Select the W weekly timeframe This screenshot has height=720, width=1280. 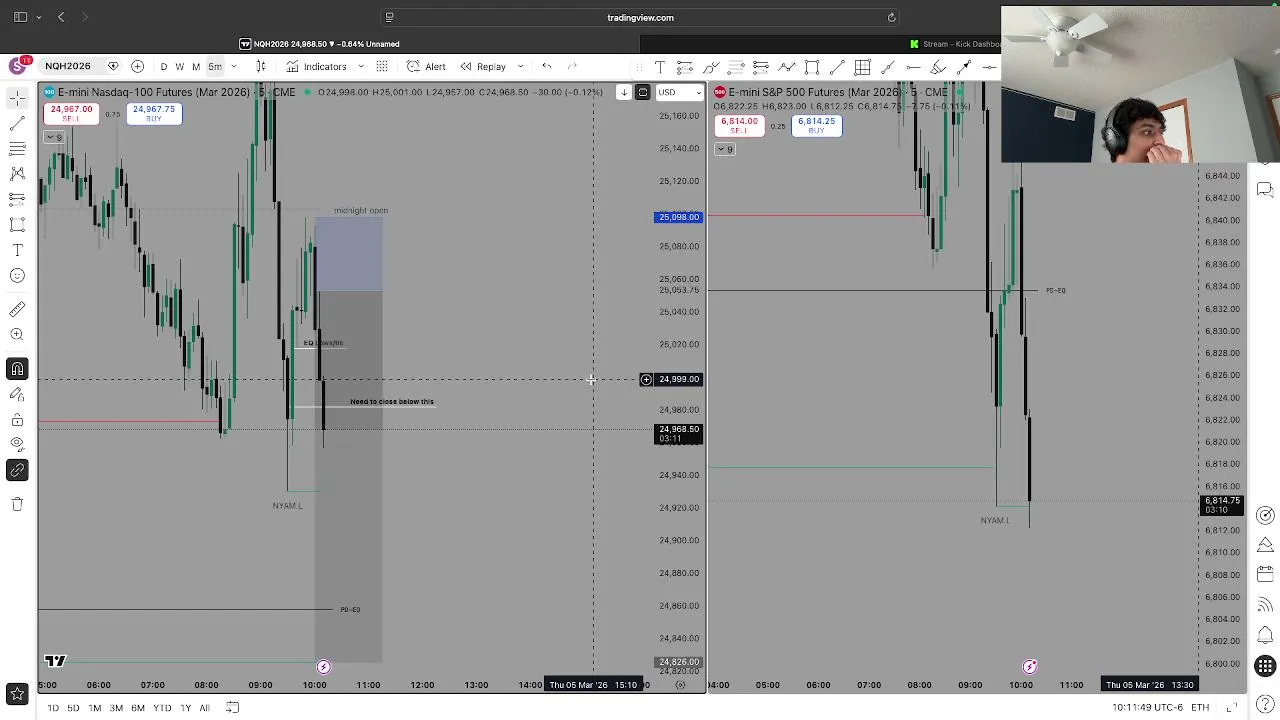click(180, 66)
